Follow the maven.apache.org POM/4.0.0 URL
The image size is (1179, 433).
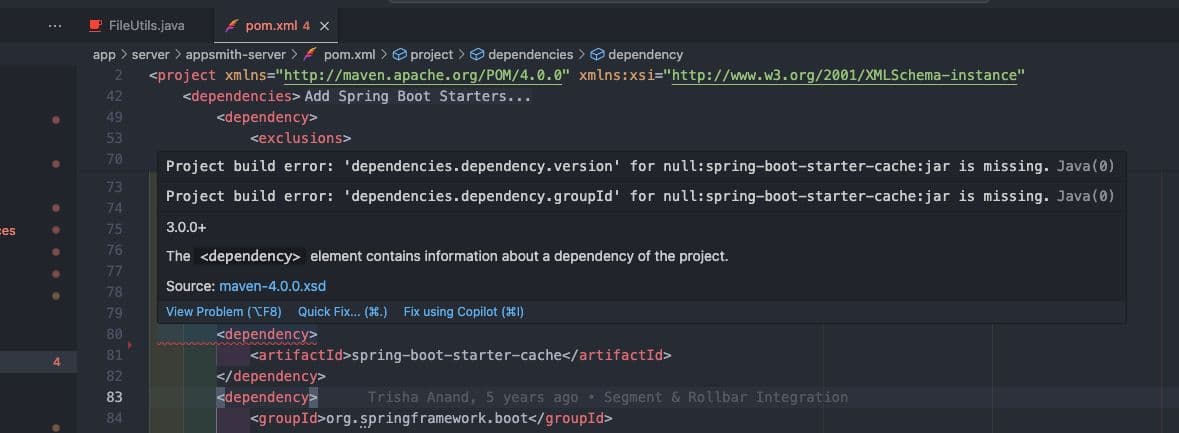pos(426,76)
